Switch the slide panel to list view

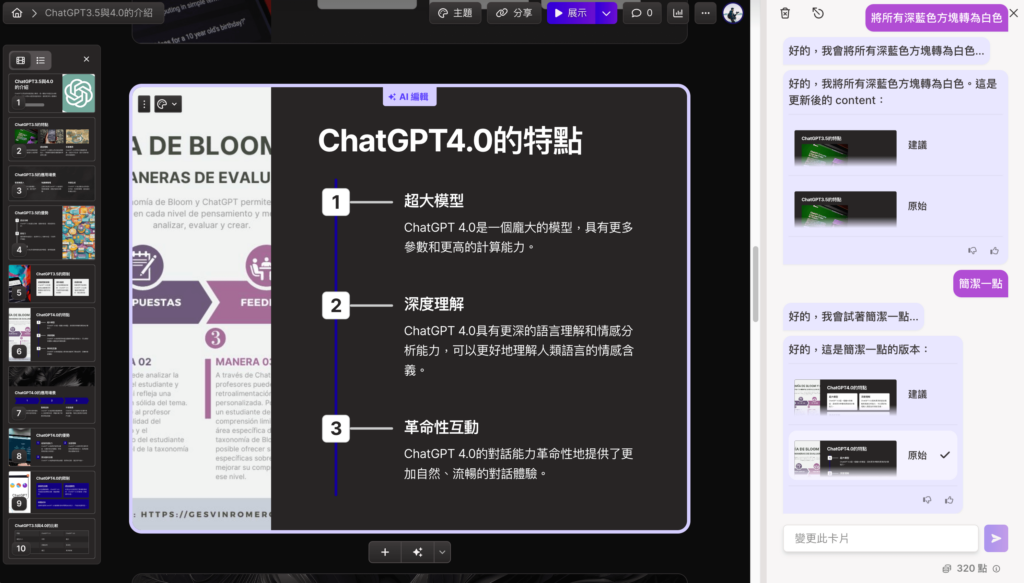(40, 60)
